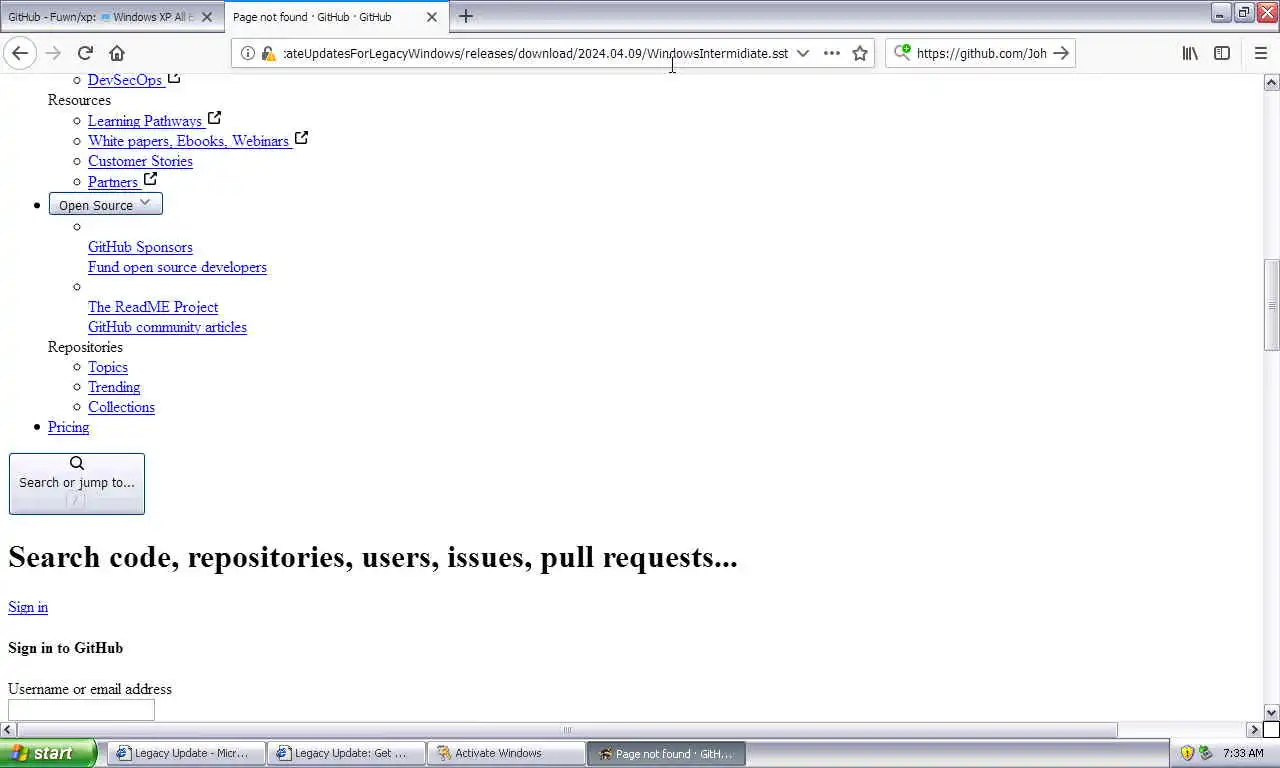Image resolution: width=1280 pixels, height=768 pixels.
Task: Open the Collections link
Action: (x=121, y=407)
